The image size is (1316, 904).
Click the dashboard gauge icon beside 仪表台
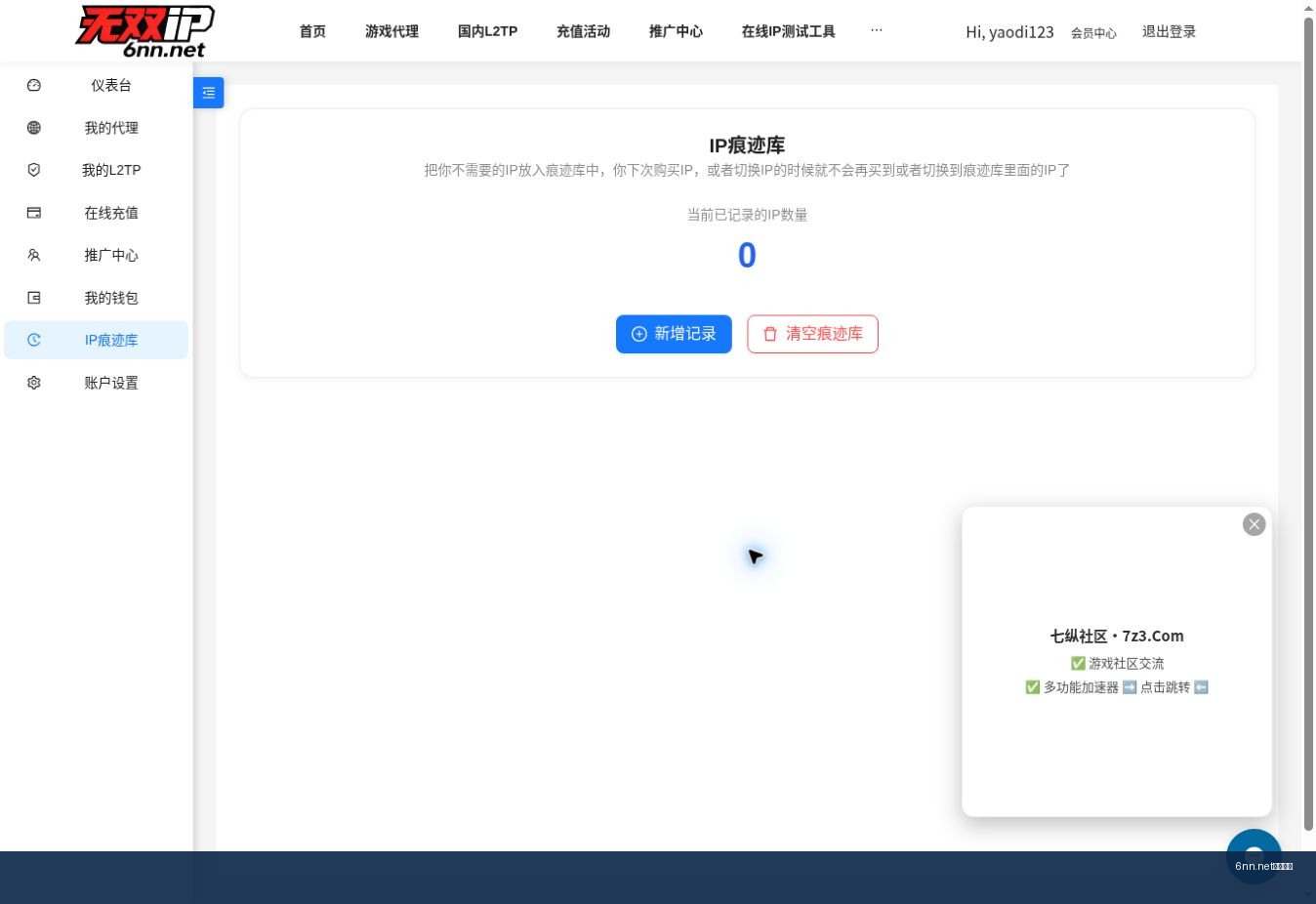click(x=34, y=85)
